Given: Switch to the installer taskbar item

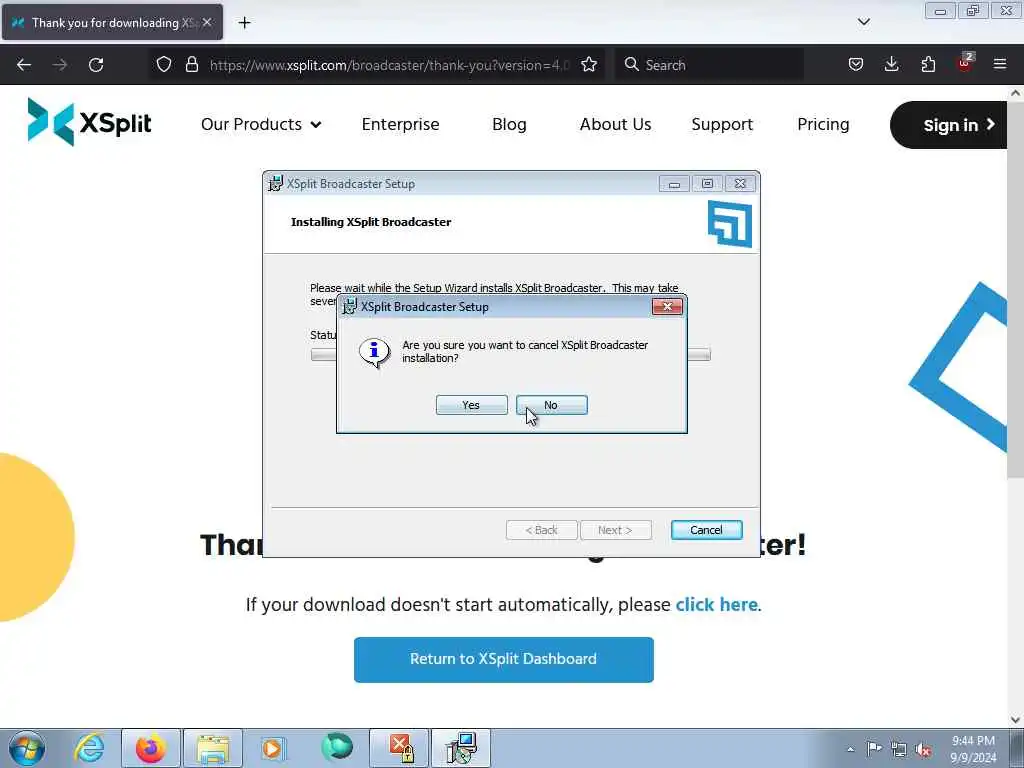Looking at the screenshot, I should 462,748.
